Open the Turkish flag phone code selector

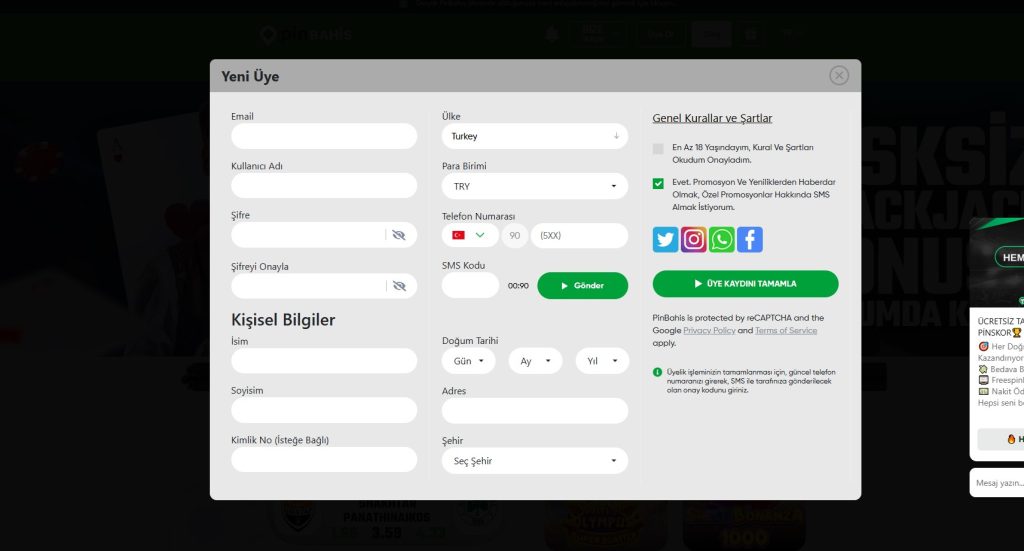point(469,235)
